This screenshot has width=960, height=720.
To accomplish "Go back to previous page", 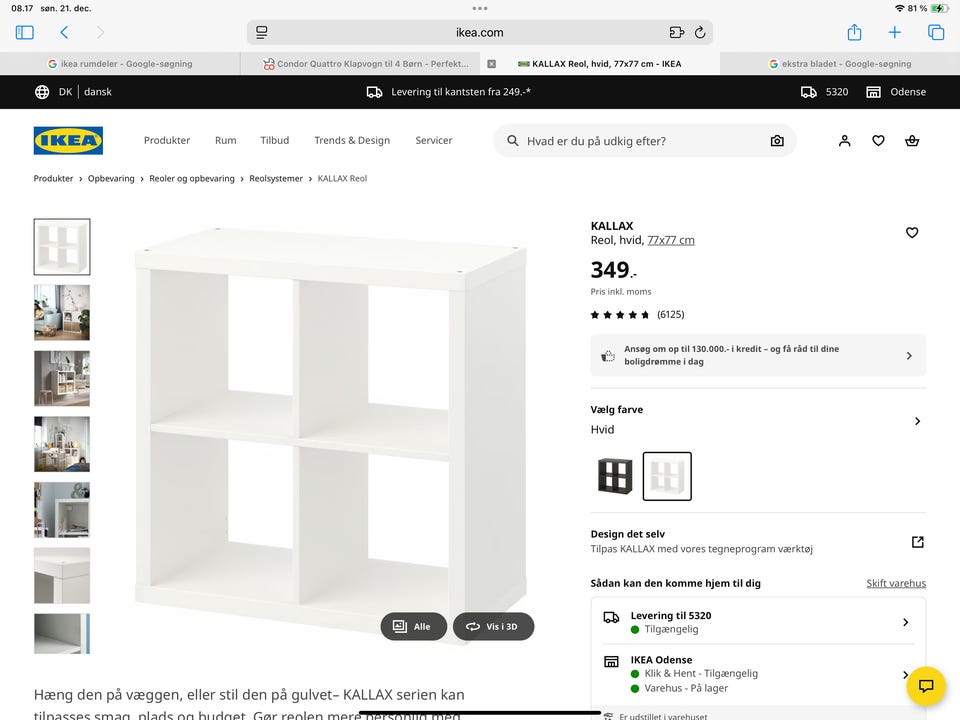I will 64,32.
